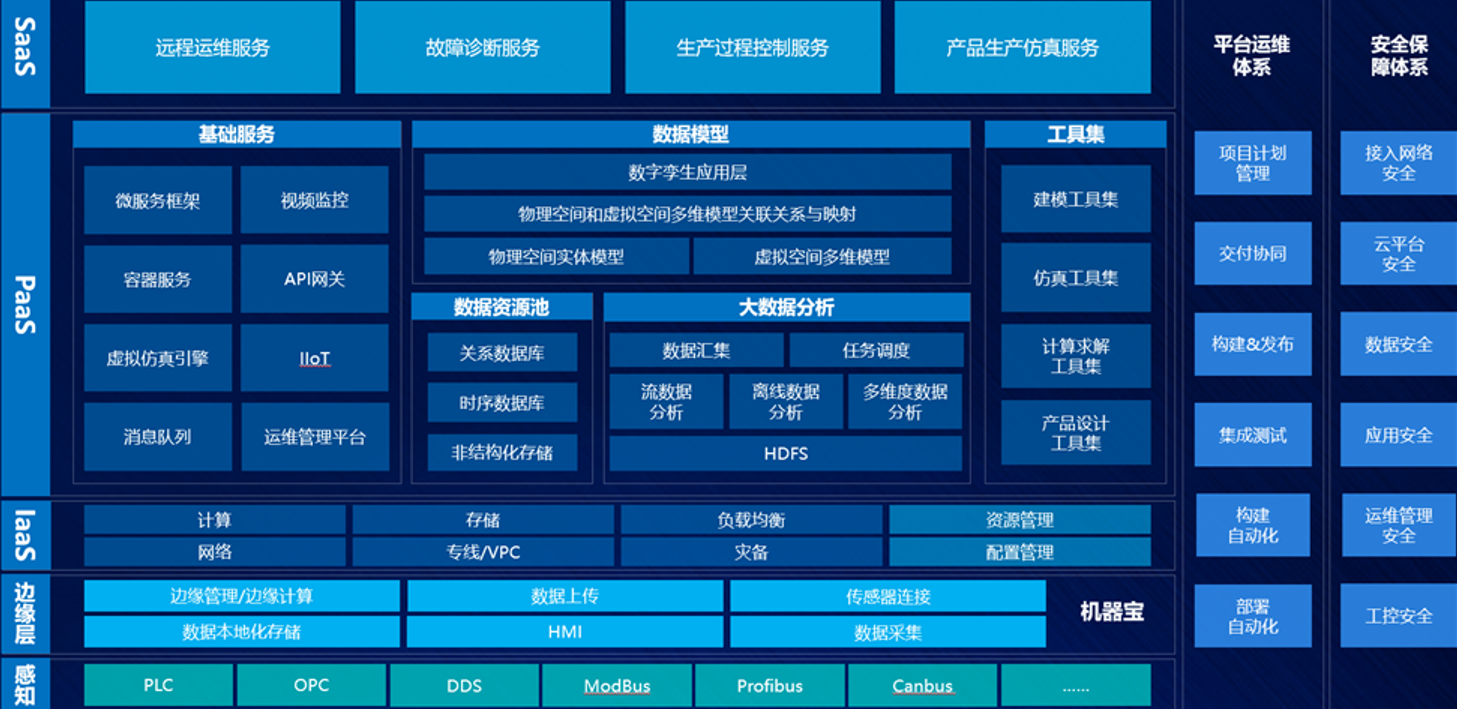Open the 工控安全 item
The height and width of the screenshot is (709, 1457).
1399,615
